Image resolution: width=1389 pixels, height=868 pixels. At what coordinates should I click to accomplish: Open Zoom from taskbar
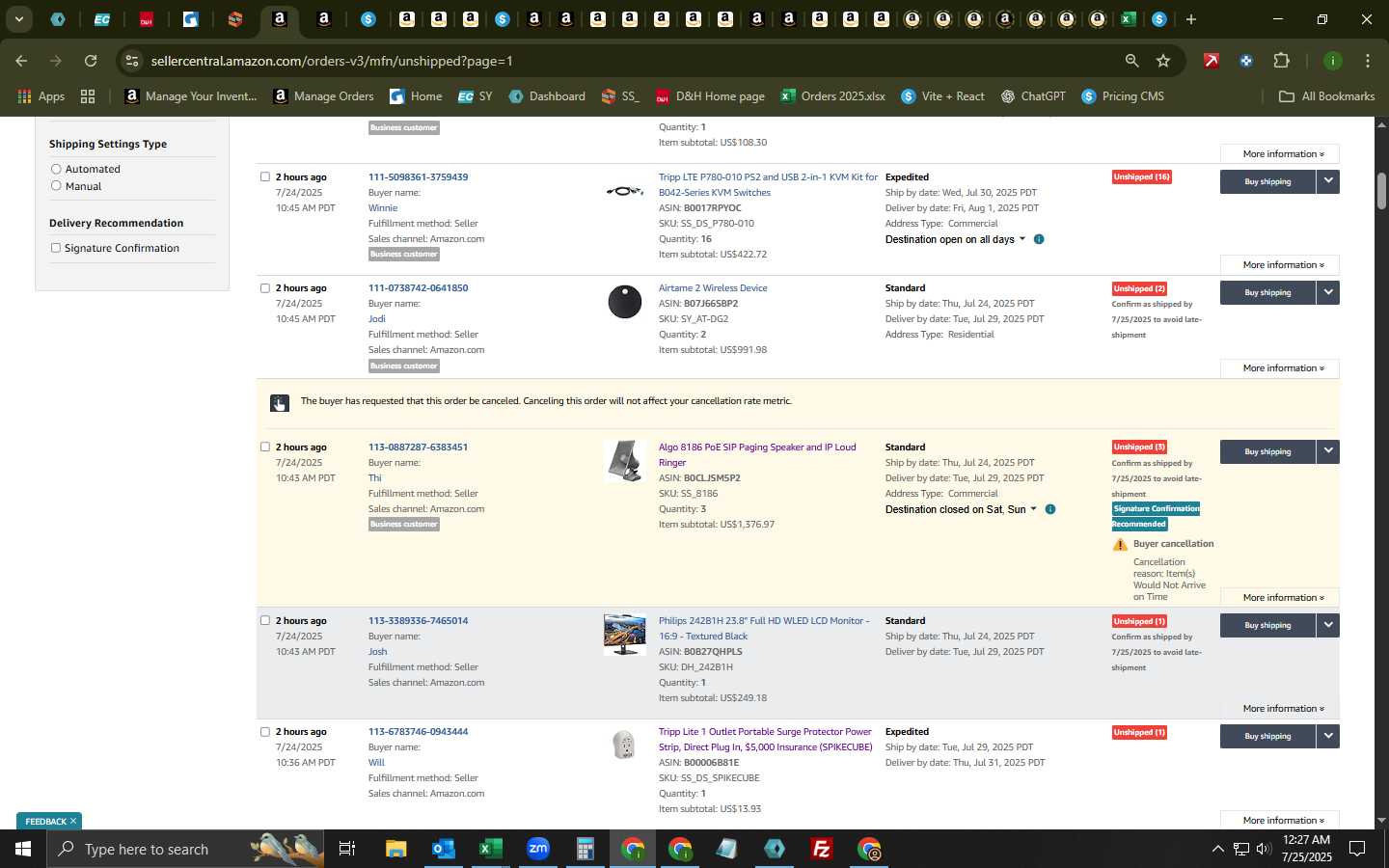(538, 849)
